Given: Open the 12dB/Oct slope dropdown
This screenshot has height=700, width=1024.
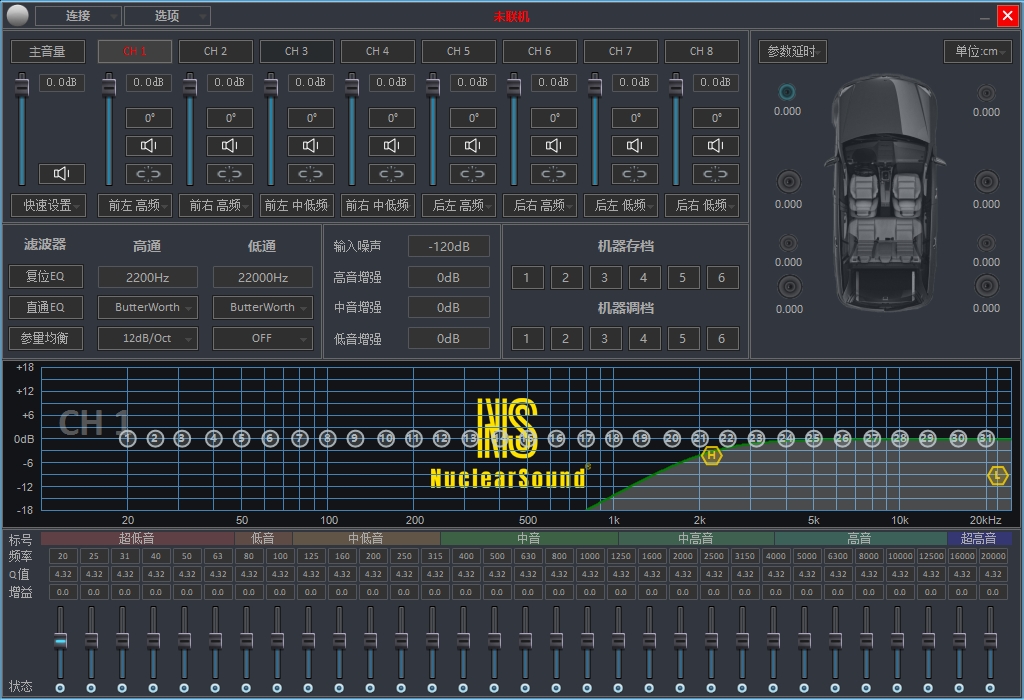Looking at the screenshot, I should click(x=148, y=338).
